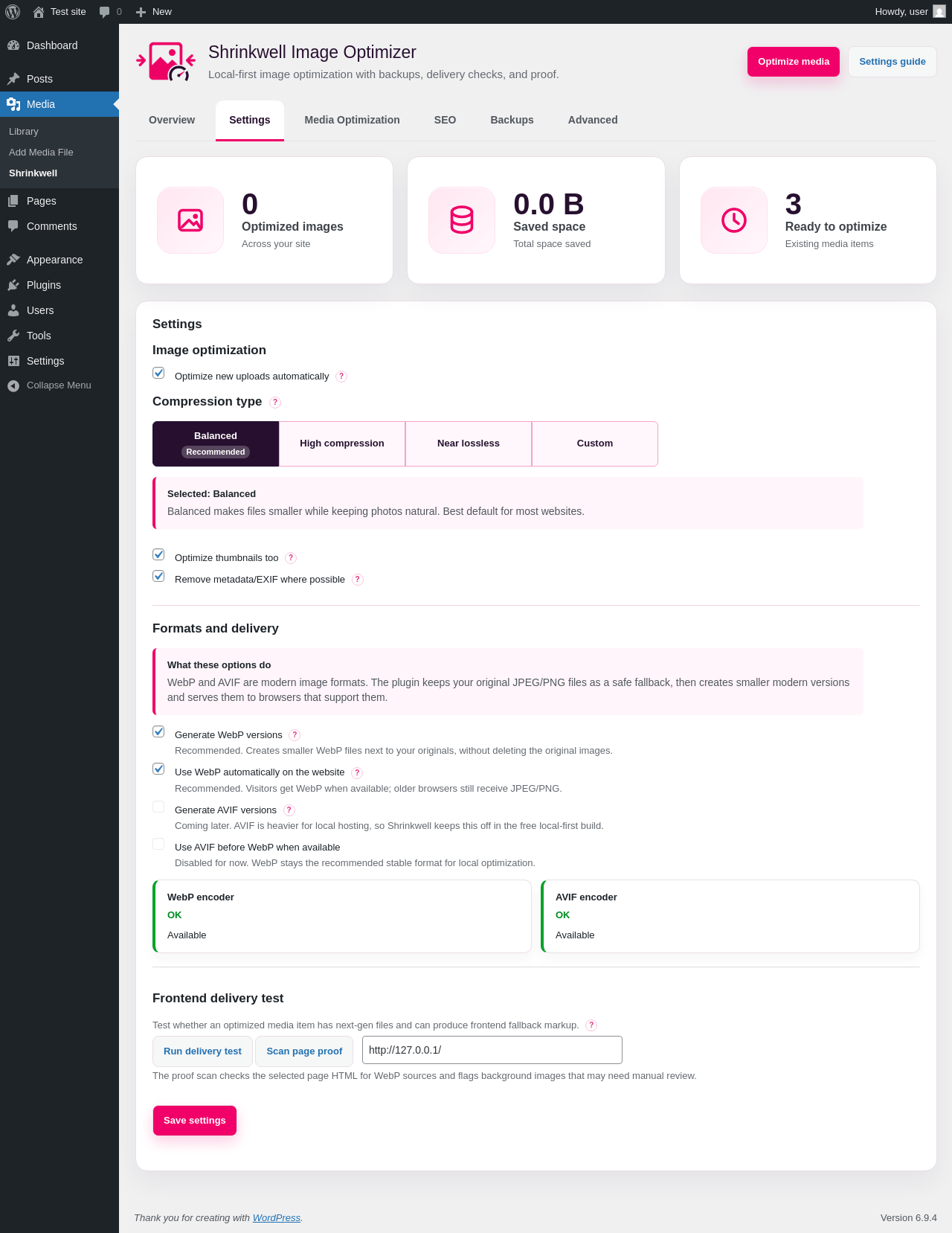This screenshot has height=1233, width=952.
Task: Click the WordPress logo icon
Action: 13,12
